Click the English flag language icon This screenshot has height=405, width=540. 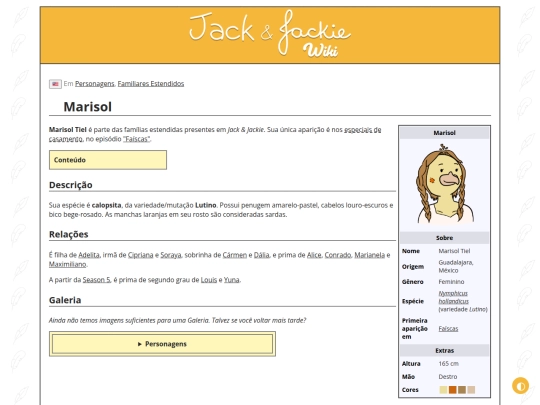tap(55, 84)
